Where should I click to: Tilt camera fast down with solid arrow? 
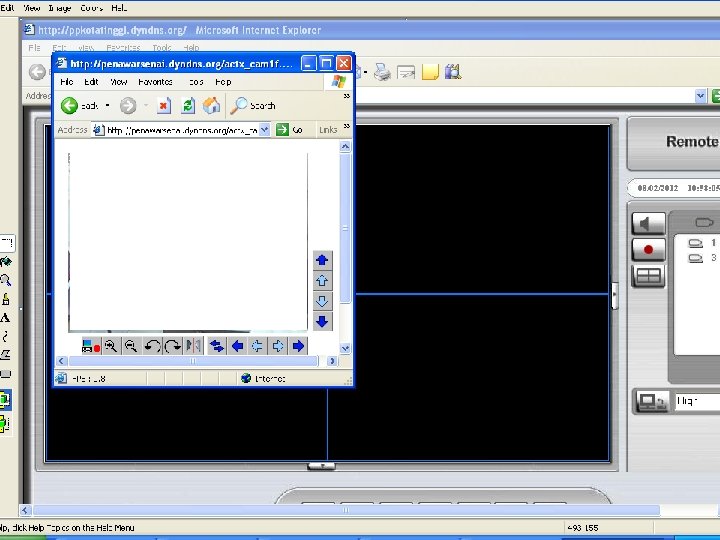322,321
